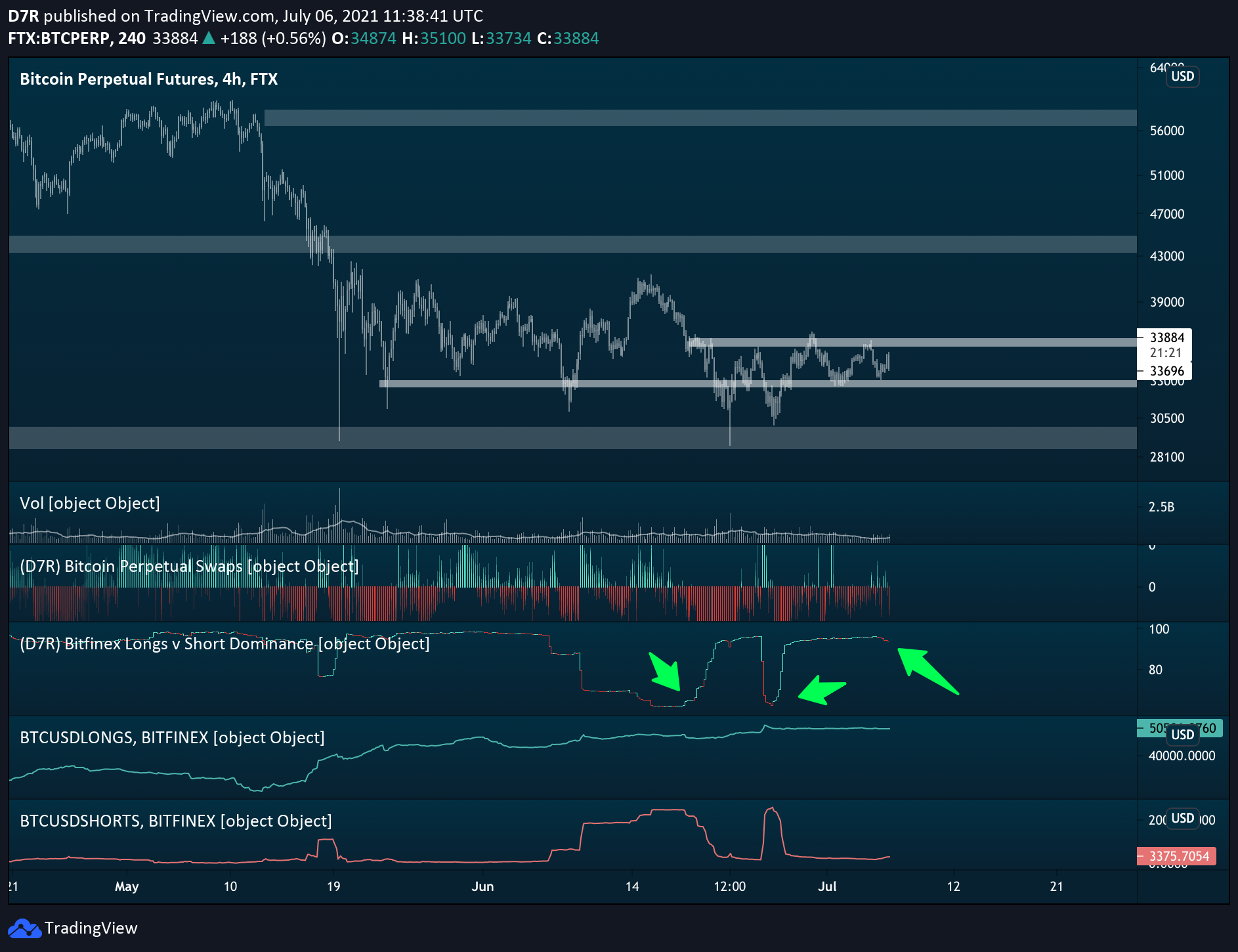
Task: Click the 14 date on time axis
Action: [631, 886]
